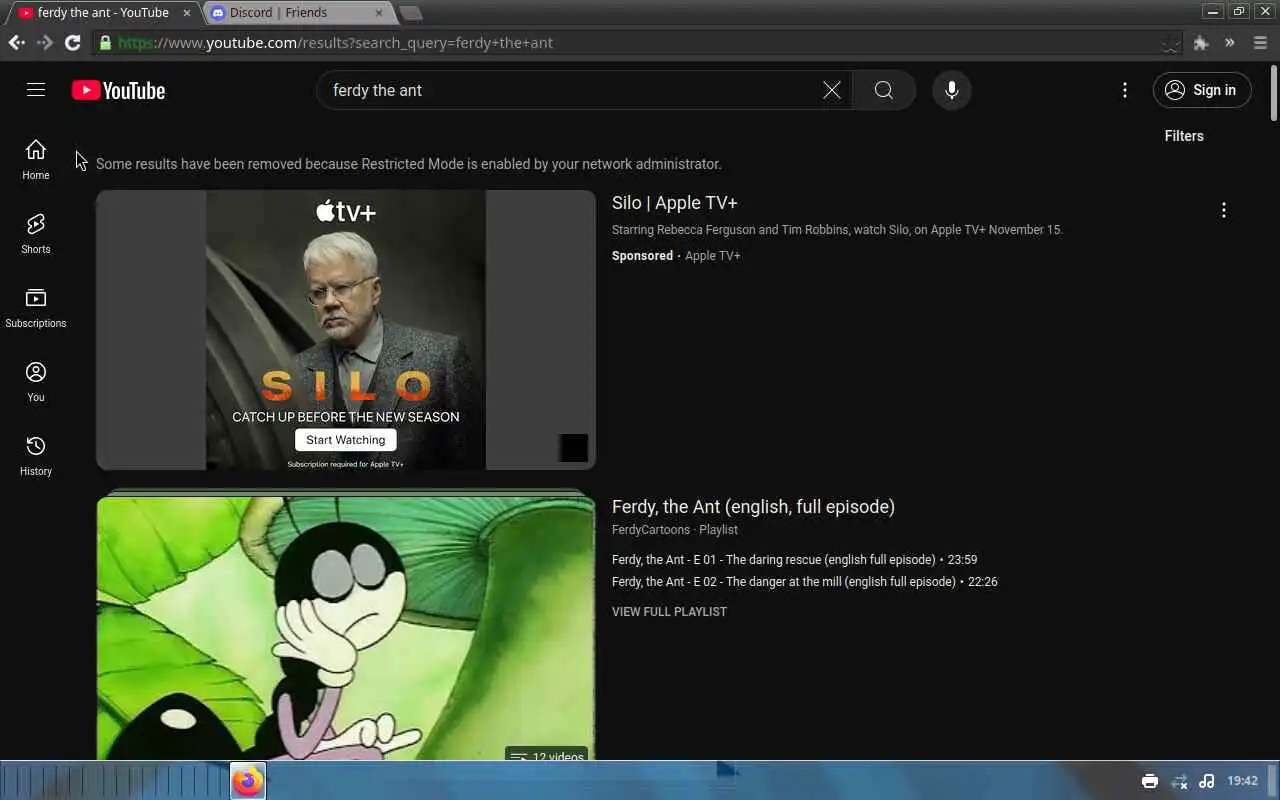Click the Ferdy the Ant playlist thumbnail
Screen dimensions: 1280x800
pos(346,628)
